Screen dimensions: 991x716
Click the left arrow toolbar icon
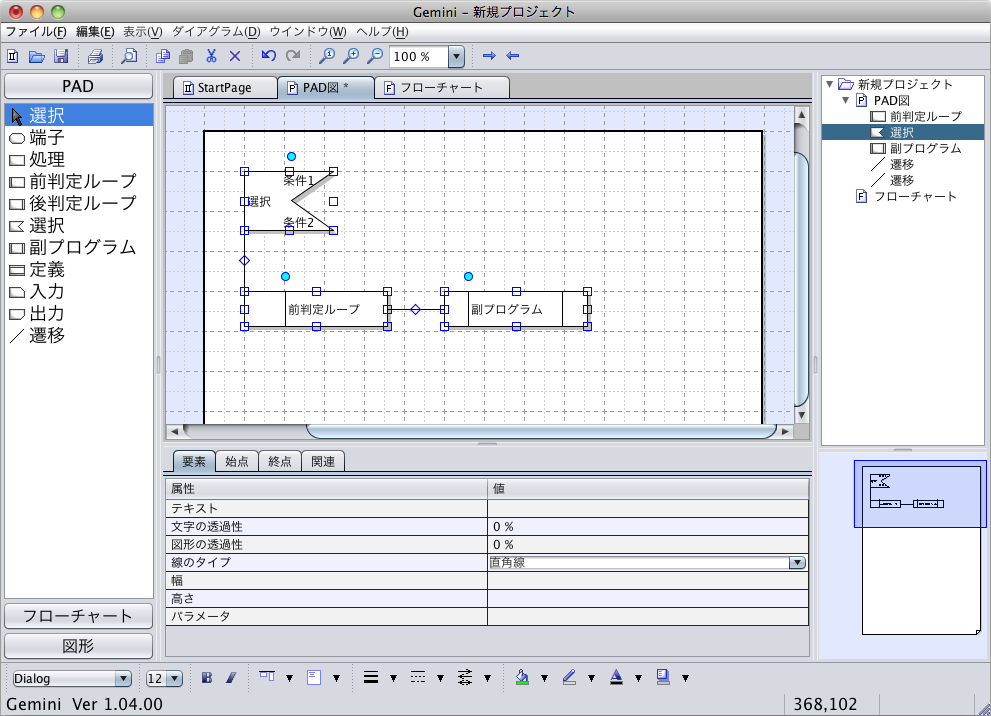pos(513,56)
